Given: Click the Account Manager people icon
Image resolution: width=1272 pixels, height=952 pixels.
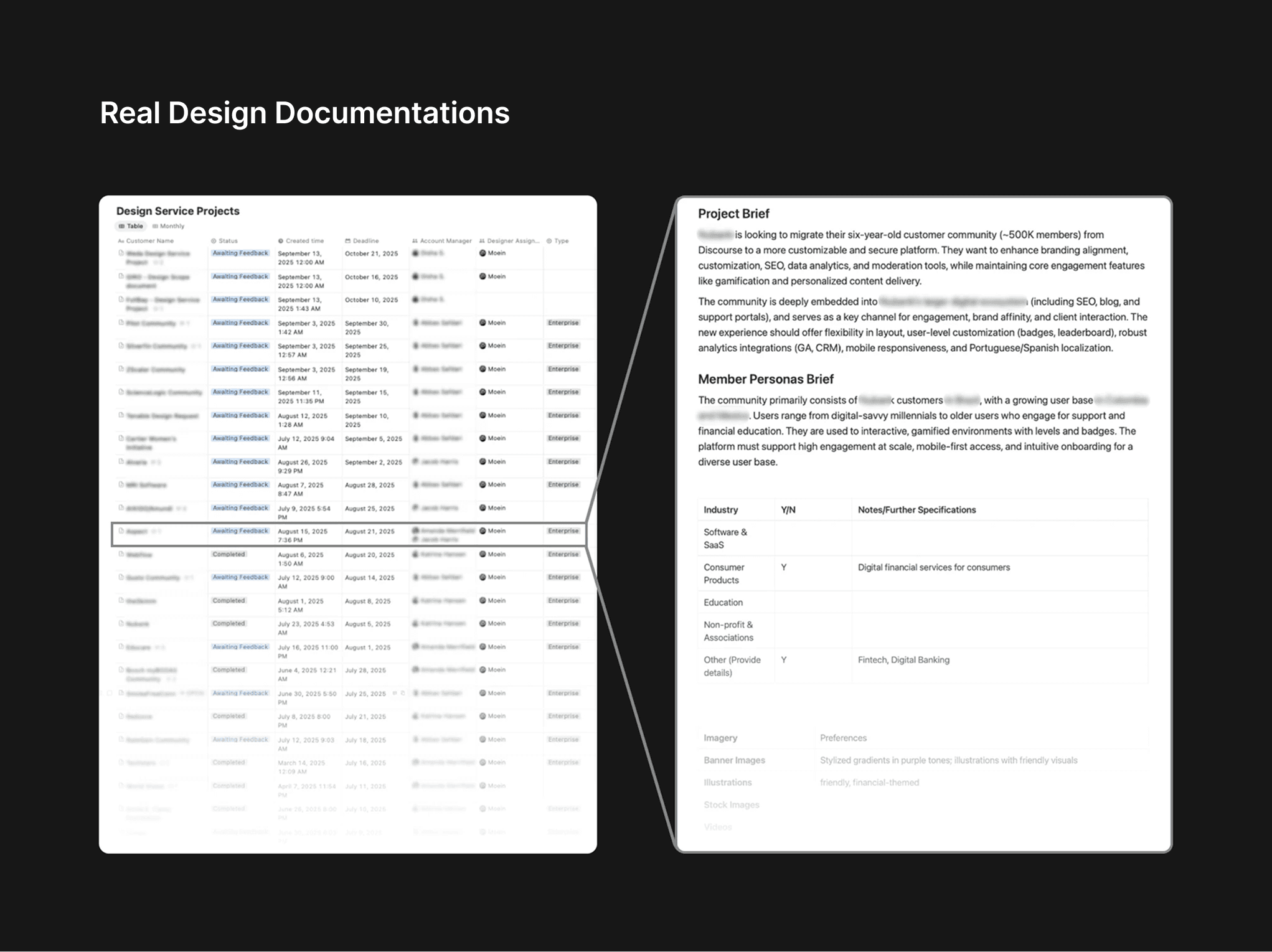Looking at the screenshot, I should click(415, 241).
